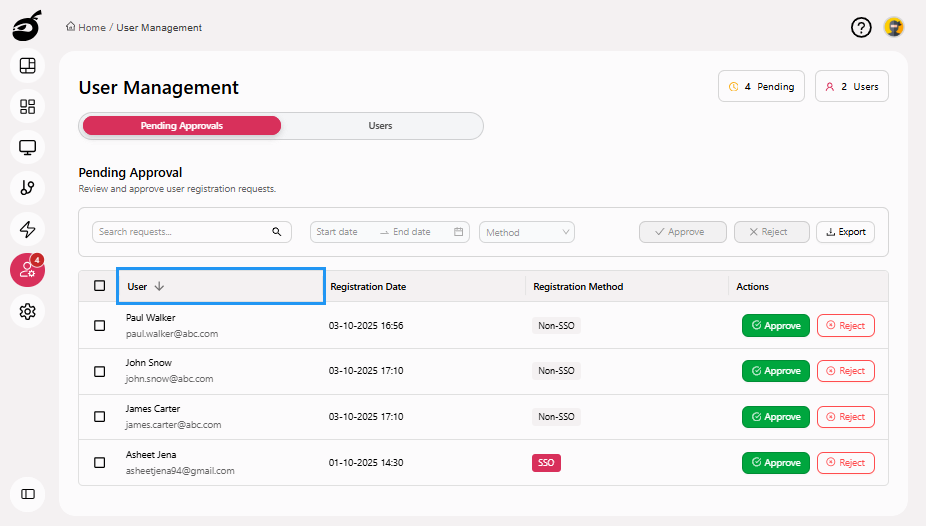This screenshot has height=526, width=926.
Task: Reject James Carter's registration request
Action: [x=845, y=417]
